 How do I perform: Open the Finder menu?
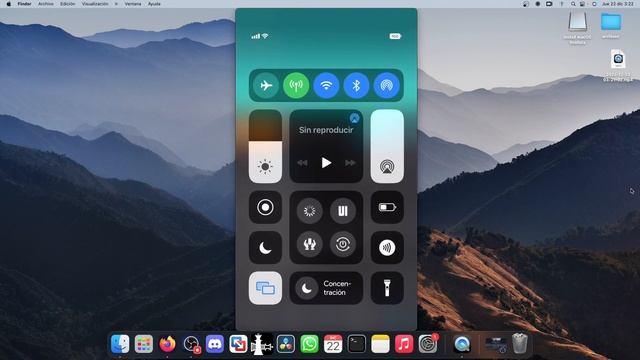point(24,4)
